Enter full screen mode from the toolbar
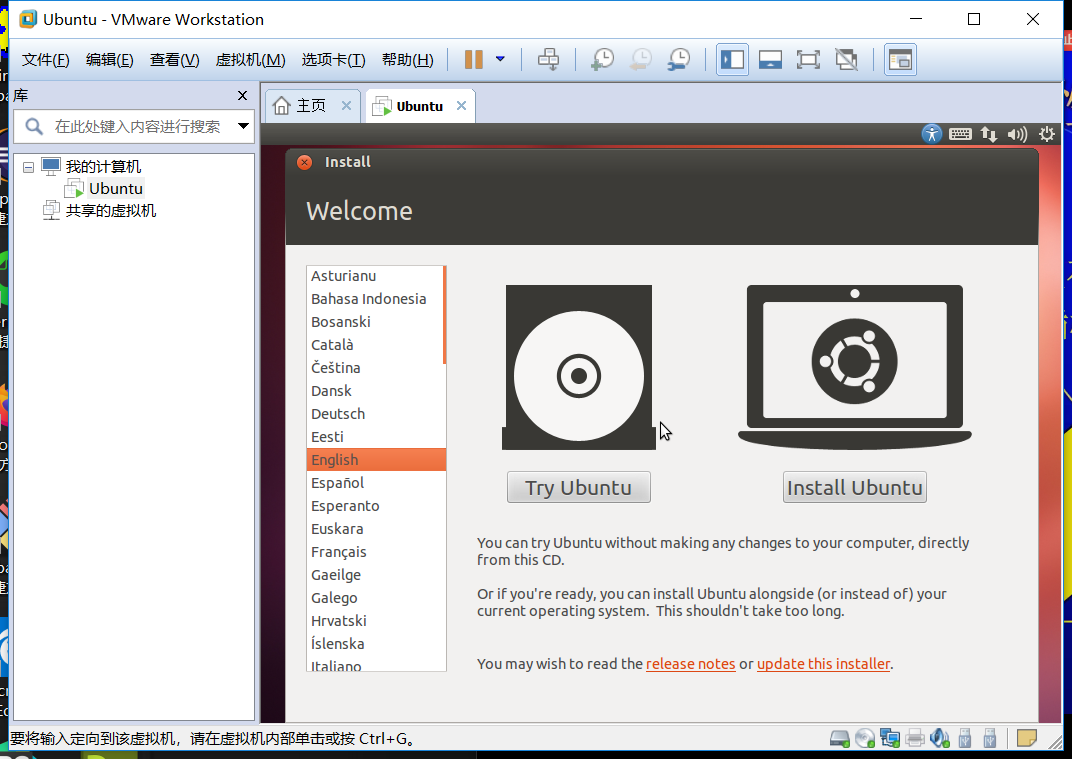The height and width of the screenshot is (759, 1072). point(808,59)
